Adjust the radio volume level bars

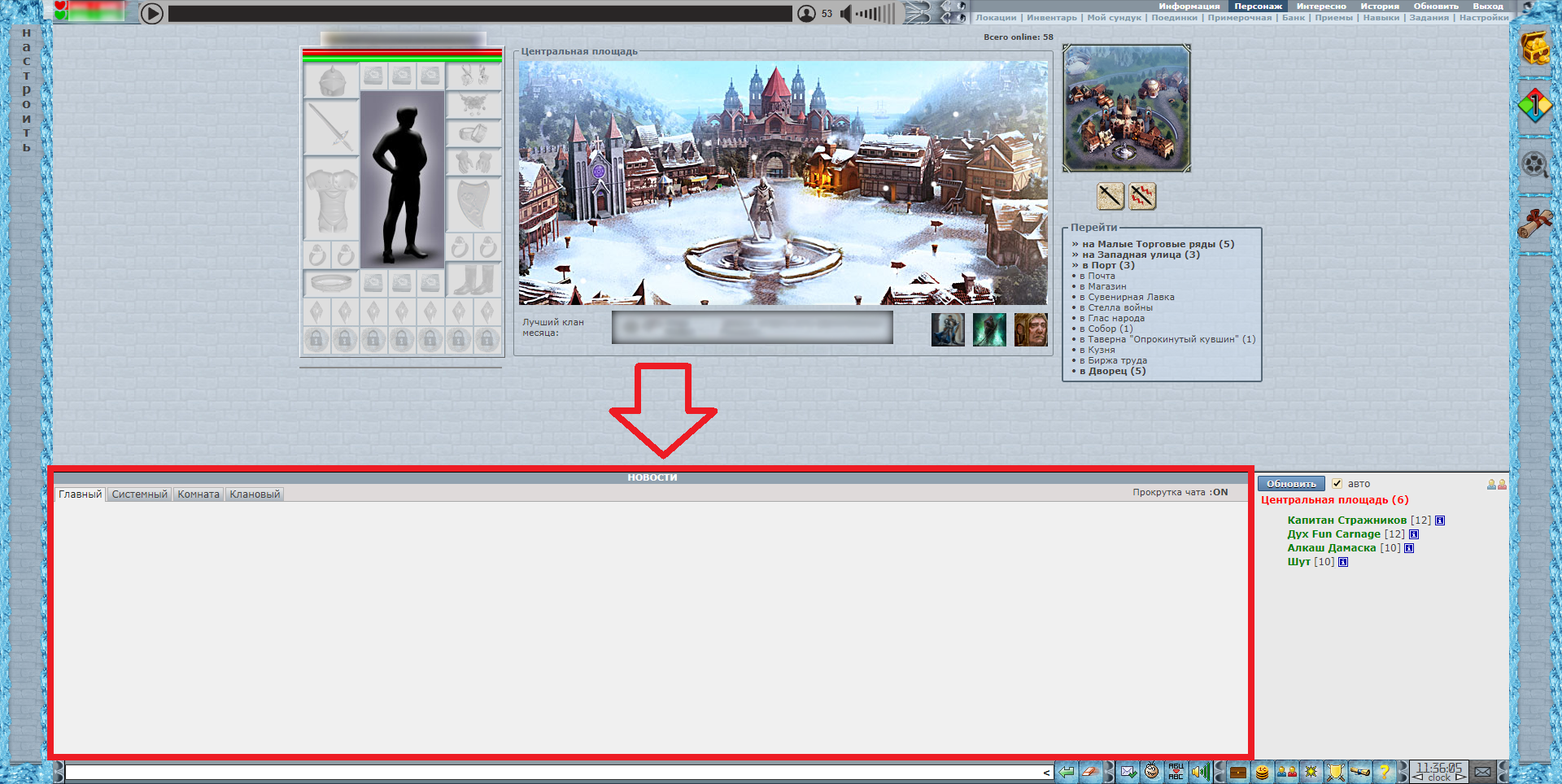[x=874, y=13]
